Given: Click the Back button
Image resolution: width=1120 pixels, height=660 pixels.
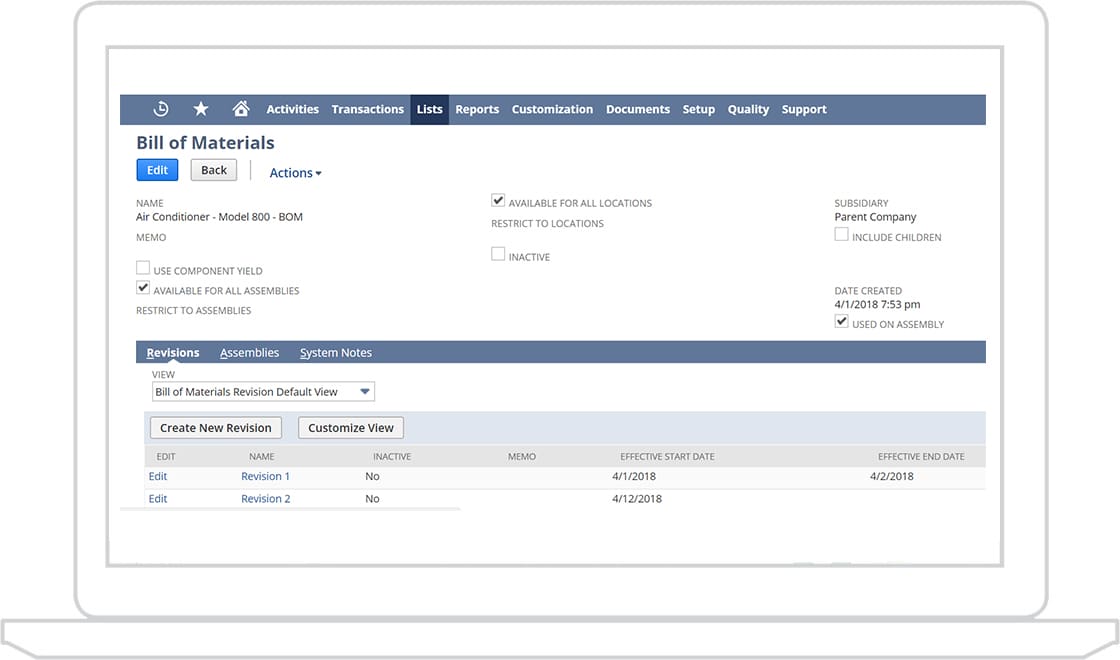Looking at the screenshot, I should tap(214, 170).
